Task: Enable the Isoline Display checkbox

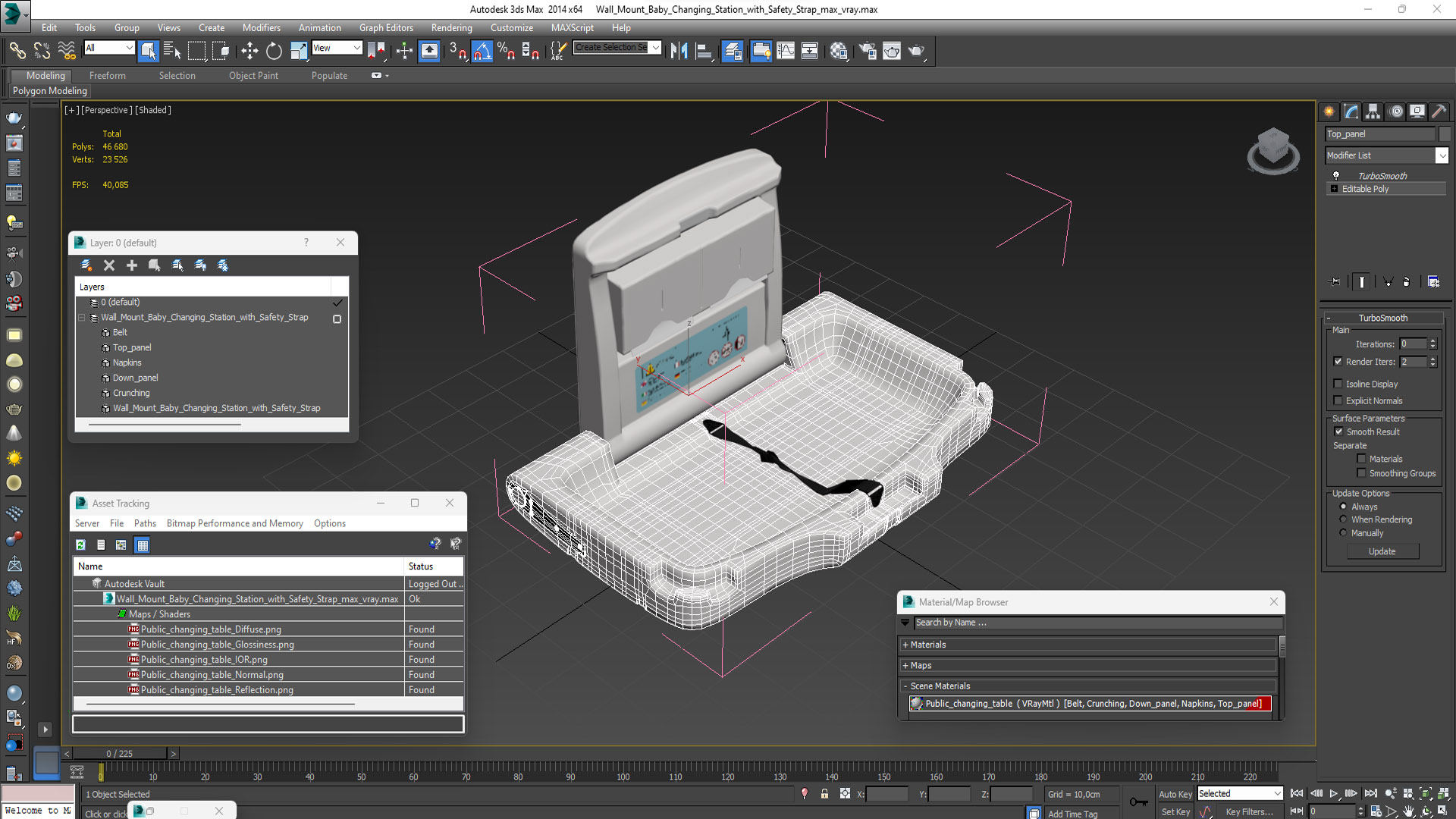Action: [x=1338, y=384]
